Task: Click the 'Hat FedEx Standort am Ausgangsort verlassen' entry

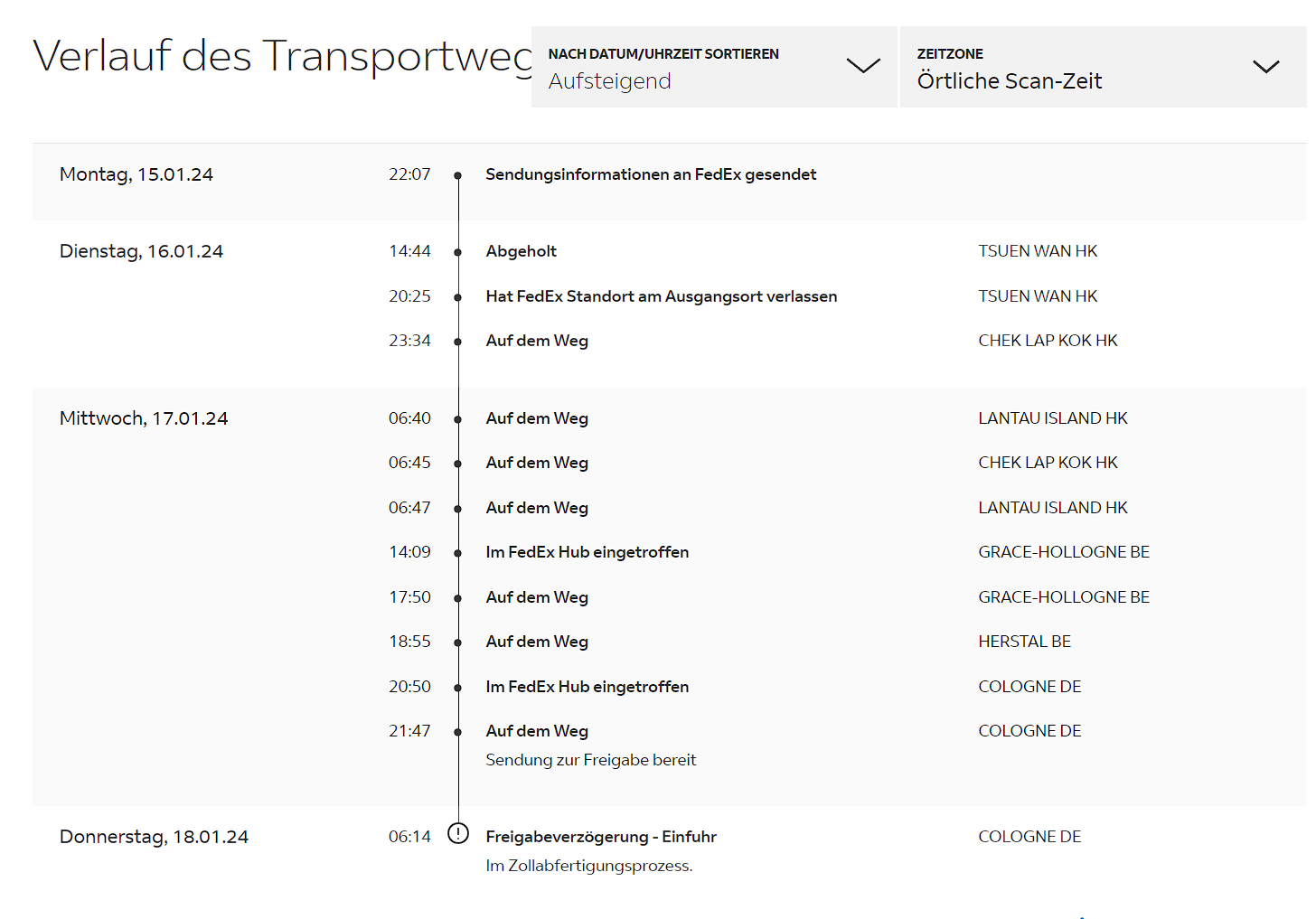Action: (x=661, y=296)
